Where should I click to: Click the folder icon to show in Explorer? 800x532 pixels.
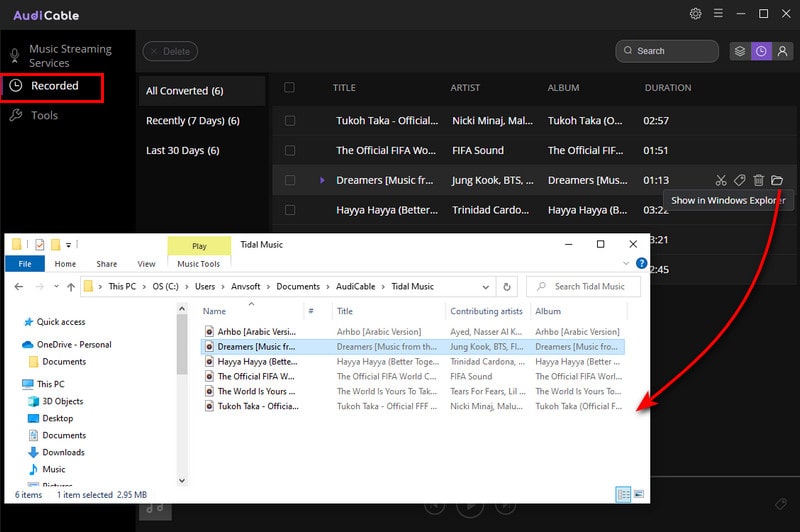pos(777,180)
